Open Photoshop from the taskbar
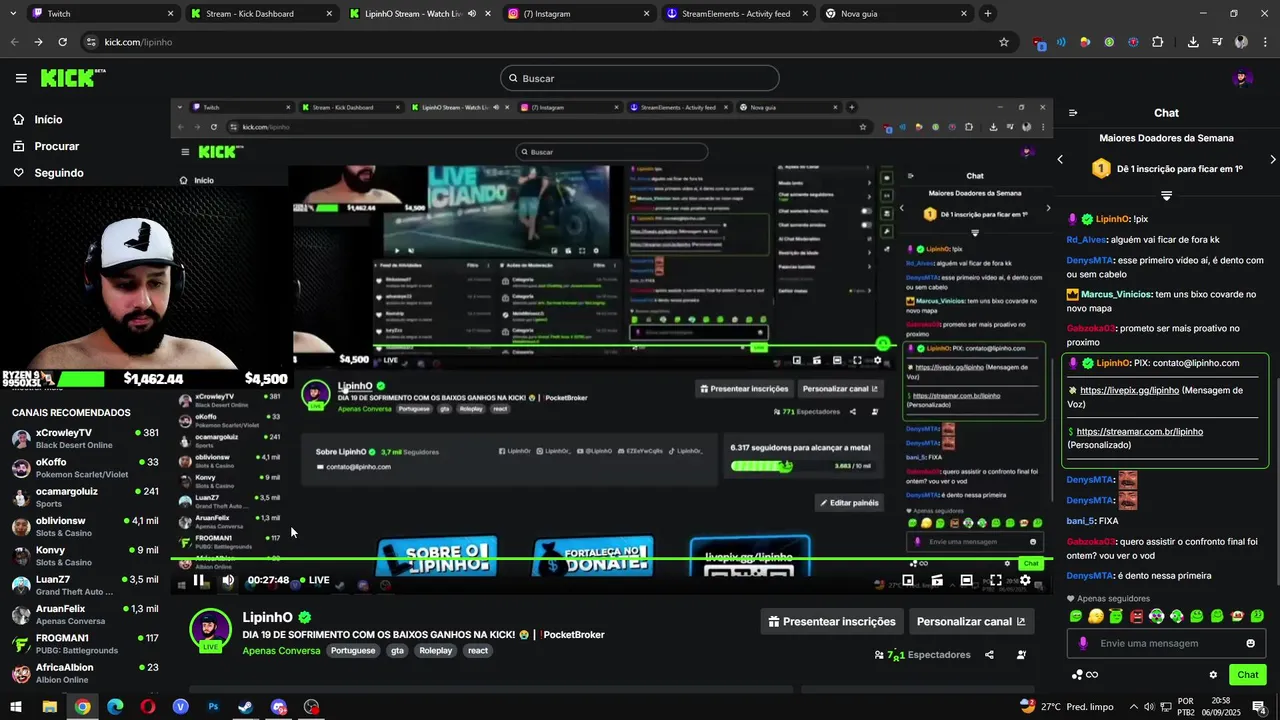Viewport: 1280px width, 720px height. 213,707
